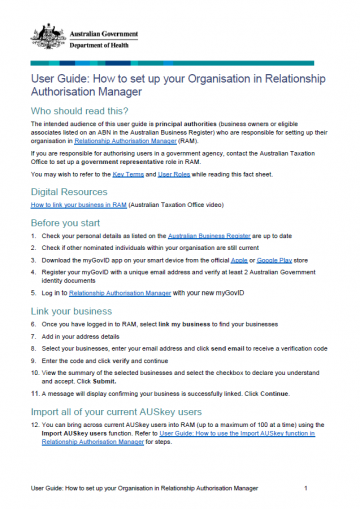The image size is (360, 509).
Task: Click step 8 'send email' instruction text
Action: pos(184,348)
